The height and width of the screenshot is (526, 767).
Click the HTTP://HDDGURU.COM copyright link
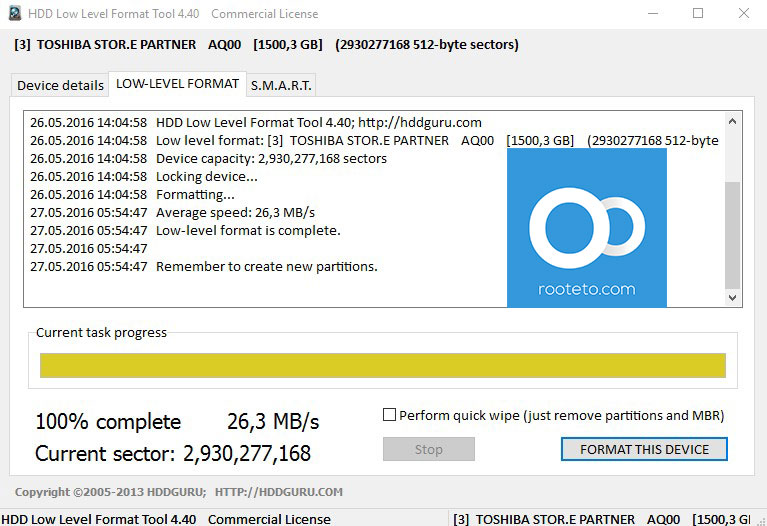(x=279, y=492)
